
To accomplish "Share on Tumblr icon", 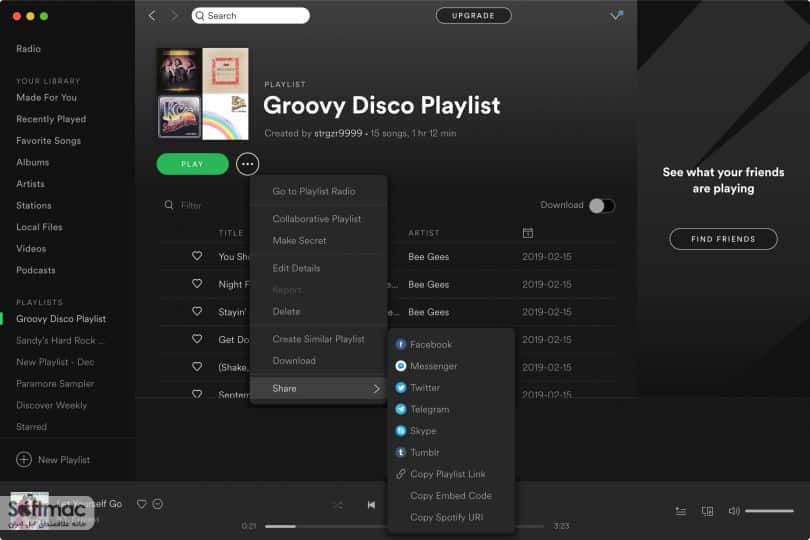I will [400, 452].
